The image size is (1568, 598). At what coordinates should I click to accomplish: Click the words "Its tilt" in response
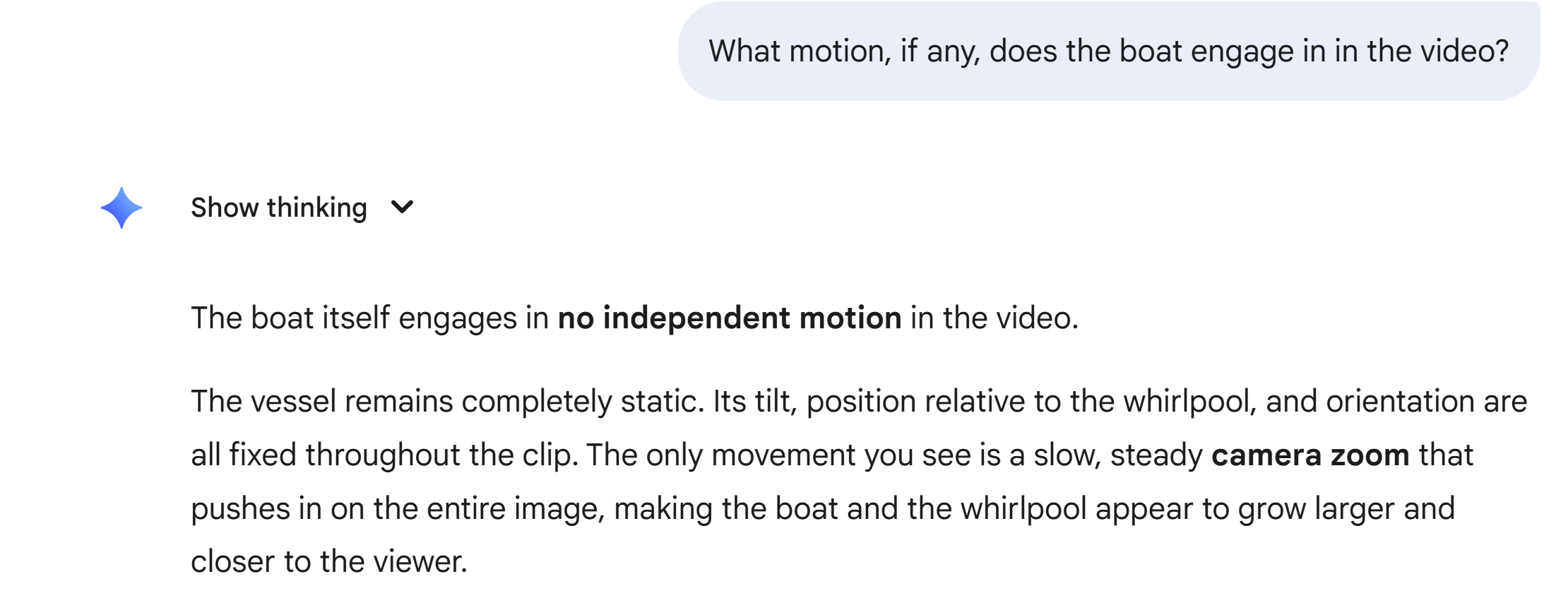(x=753, y=402)
